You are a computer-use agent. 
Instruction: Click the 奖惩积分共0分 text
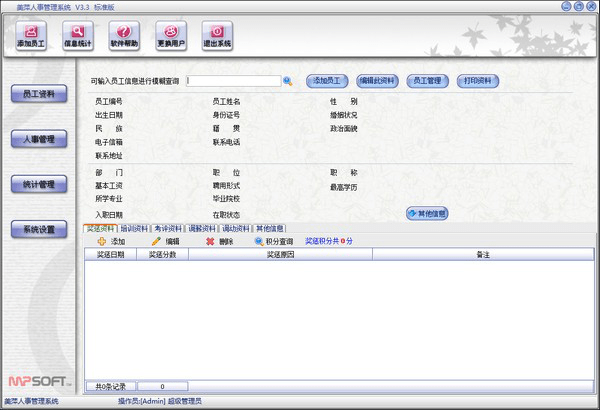click(329, 241)
